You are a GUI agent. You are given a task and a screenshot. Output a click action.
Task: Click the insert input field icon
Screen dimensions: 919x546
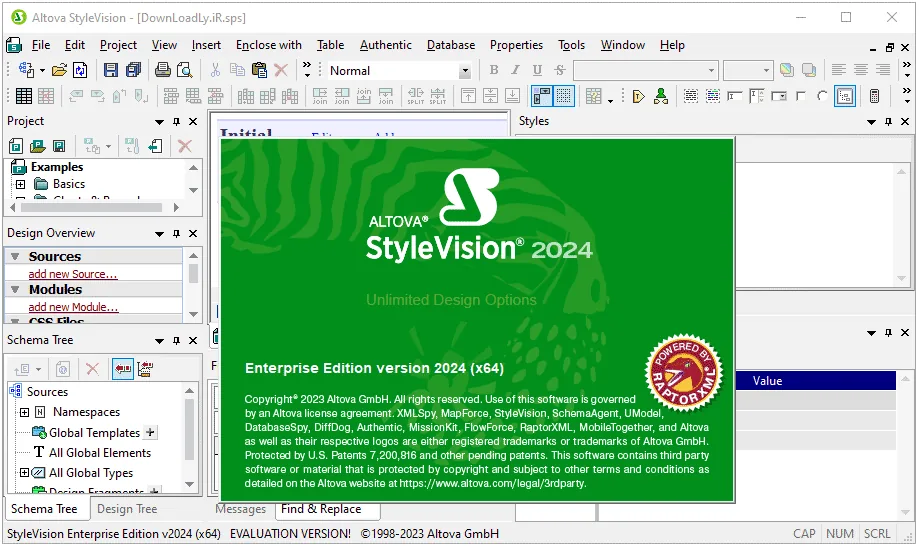[x=734, y=96]
